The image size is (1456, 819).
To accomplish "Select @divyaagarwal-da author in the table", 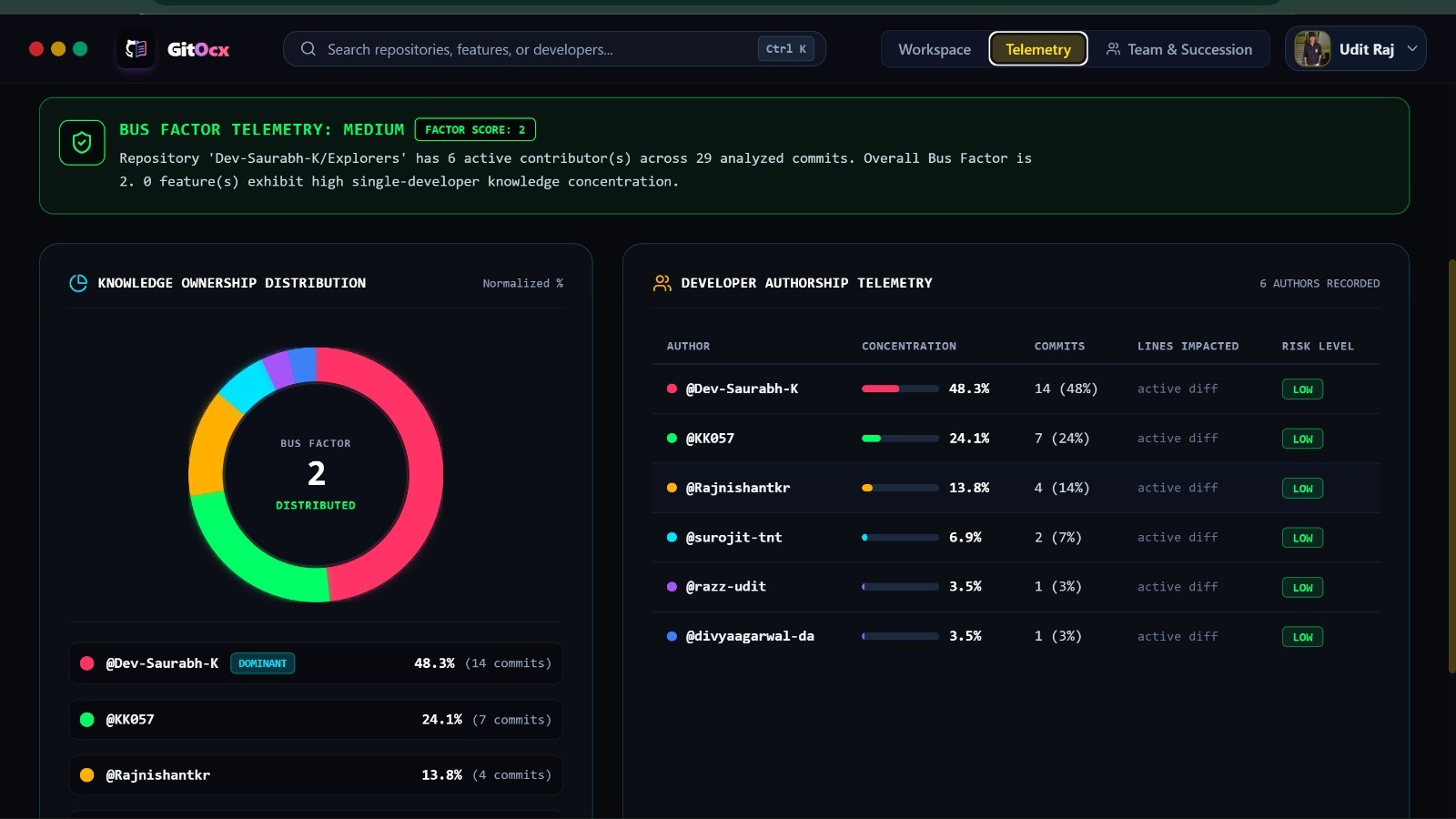I will tap(750, 636).
